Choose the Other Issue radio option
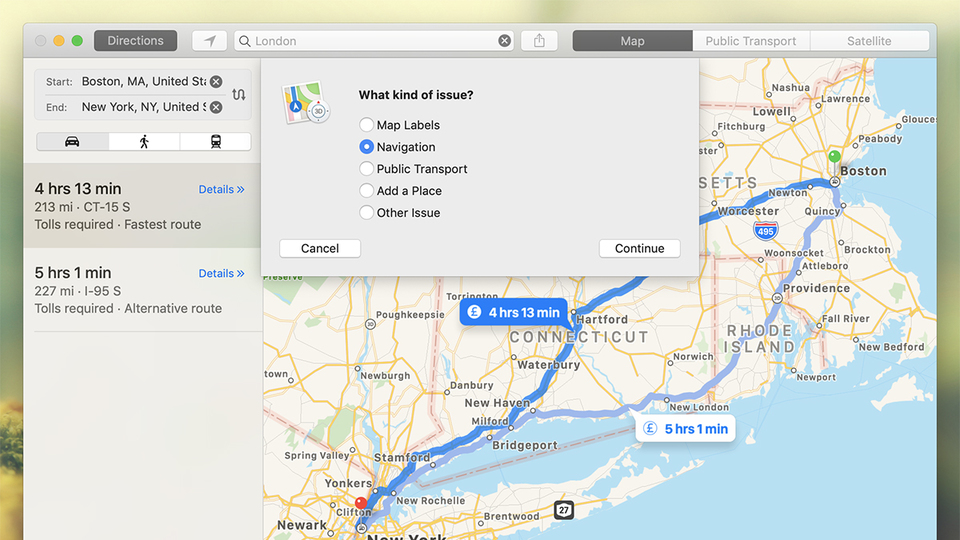960x540 pixels. point(366,213)
